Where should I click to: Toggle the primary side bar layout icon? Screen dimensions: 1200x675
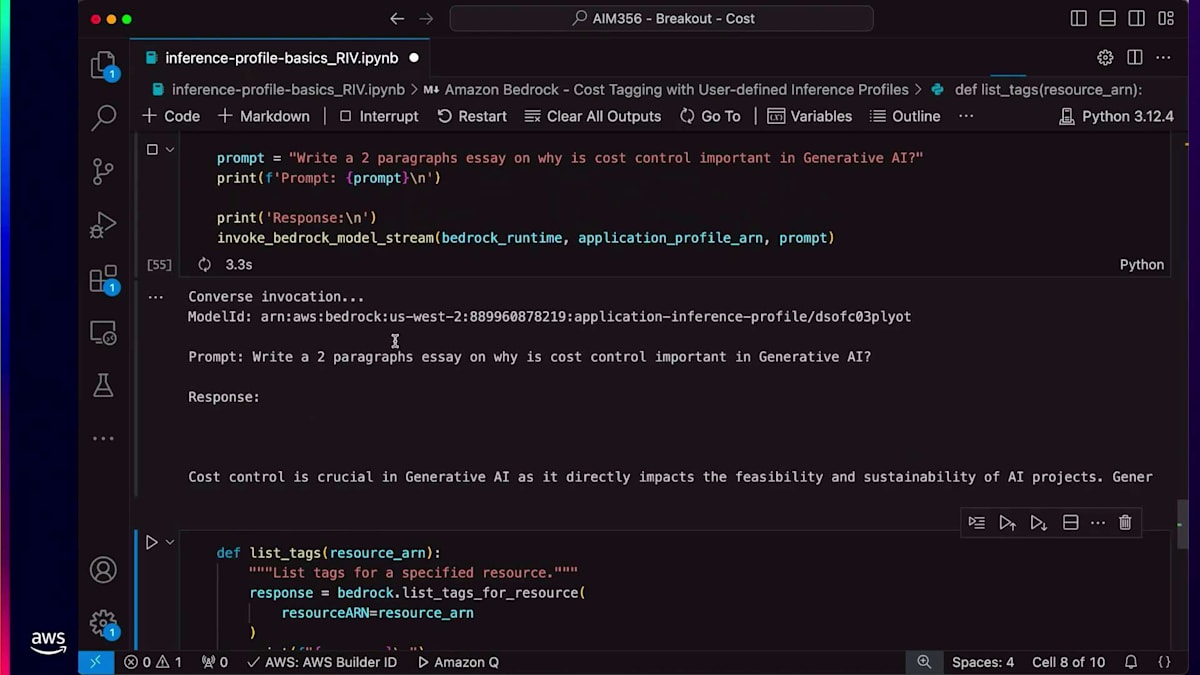point(1079,18)
